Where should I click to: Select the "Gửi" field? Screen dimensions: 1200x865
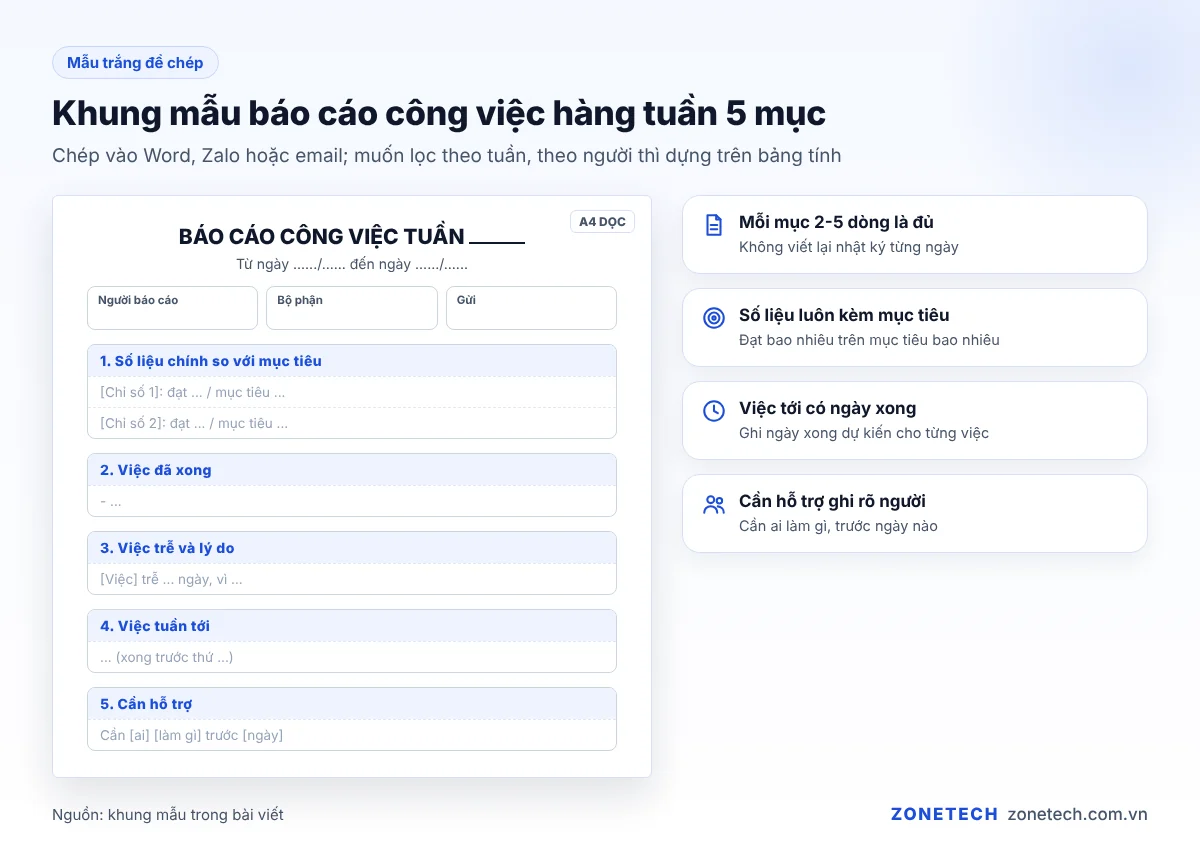pyautogui.click(x=531, y=308)
